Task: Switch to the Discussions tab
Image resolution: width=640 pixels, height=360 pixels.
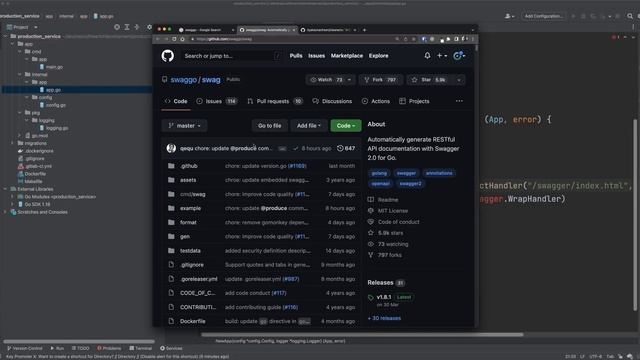Action: pyautogui.click(x=332, y=101)
